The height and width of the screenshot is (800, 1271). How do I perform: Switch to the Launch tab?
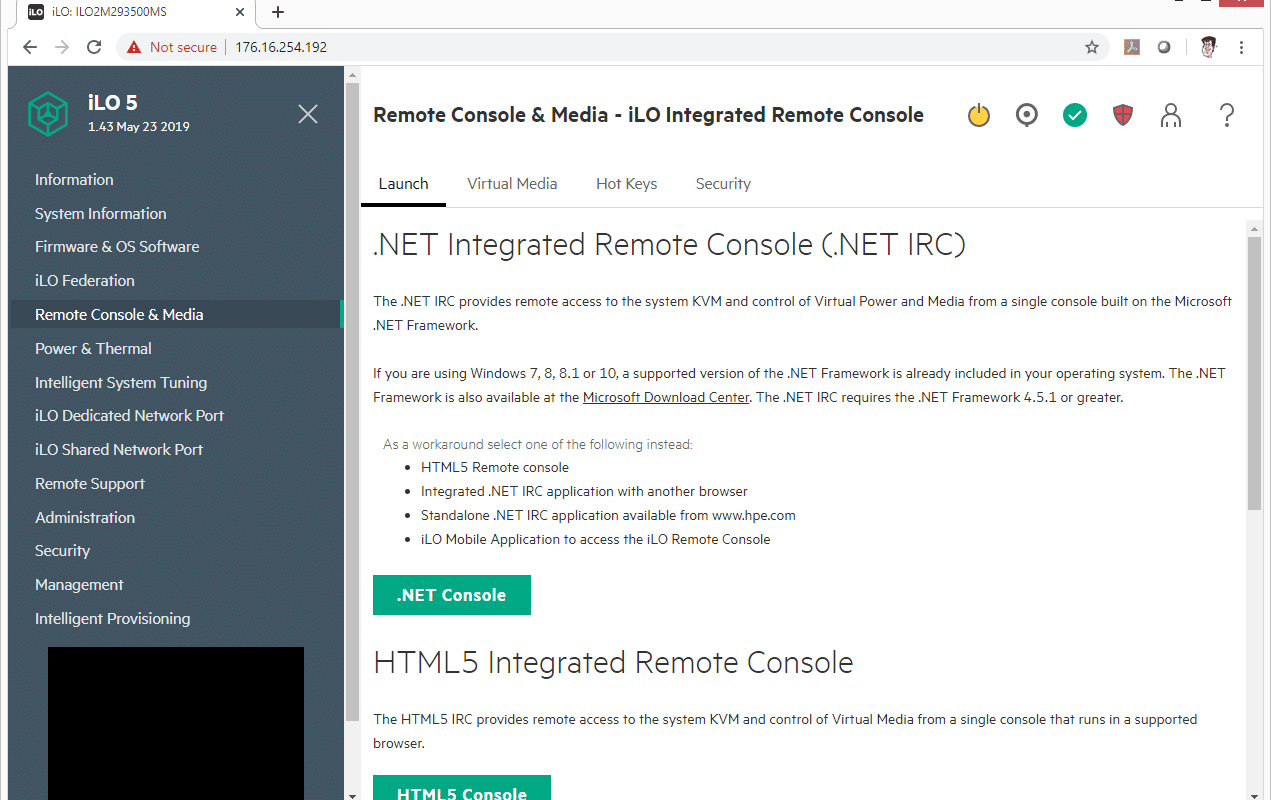(x=403, y=184)
